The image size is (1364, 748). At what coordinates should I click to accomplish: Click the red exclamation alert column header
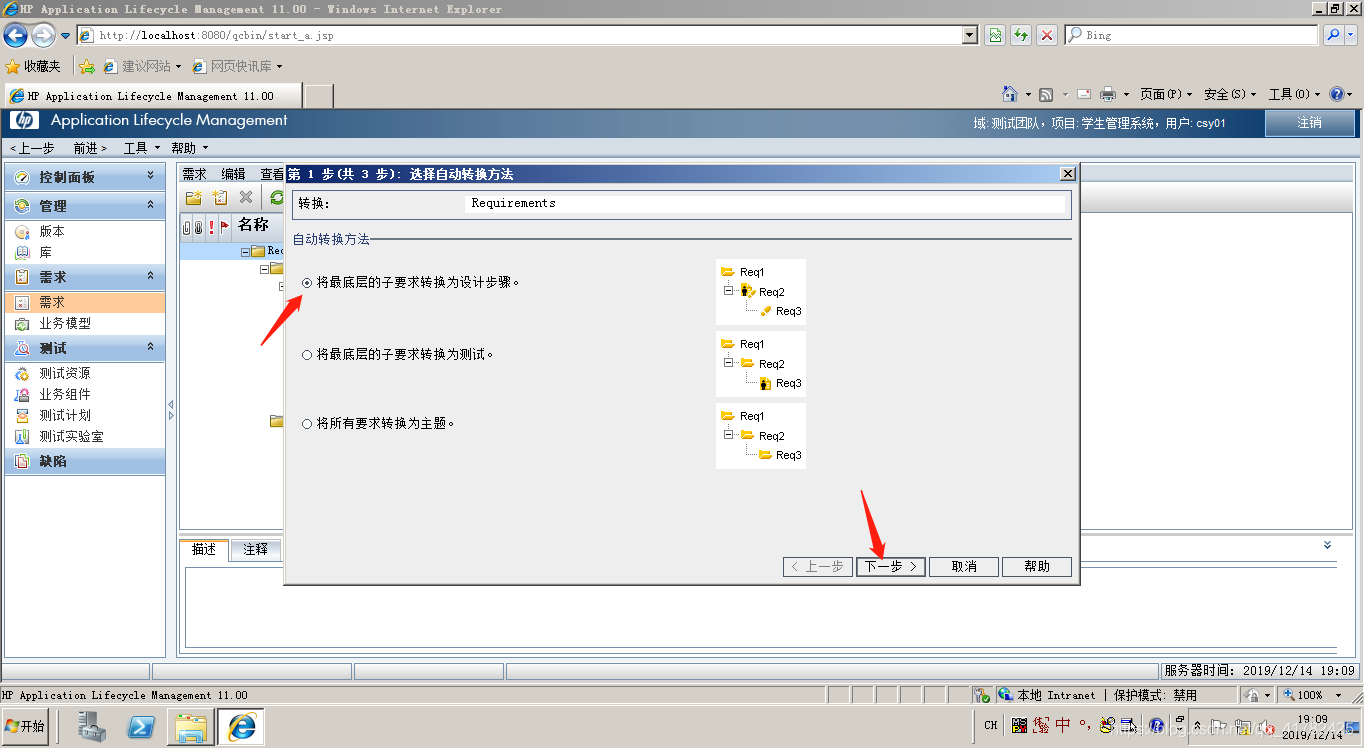point(211,227)
